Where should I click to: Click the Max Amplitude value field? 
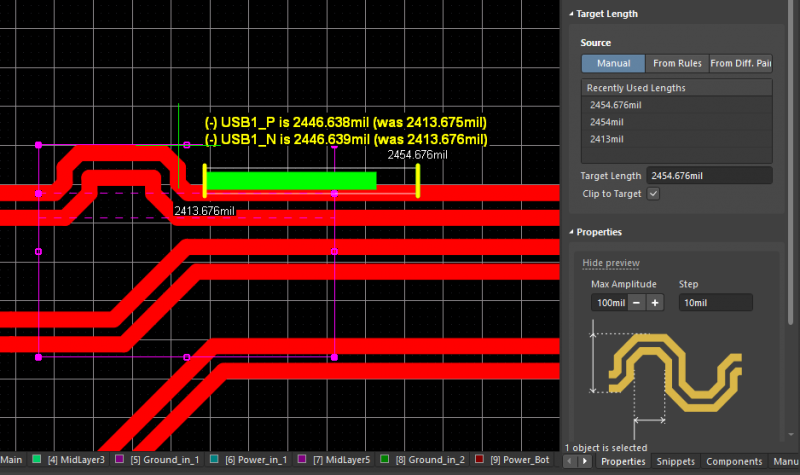pyautogui.click(x=610, y=303)
